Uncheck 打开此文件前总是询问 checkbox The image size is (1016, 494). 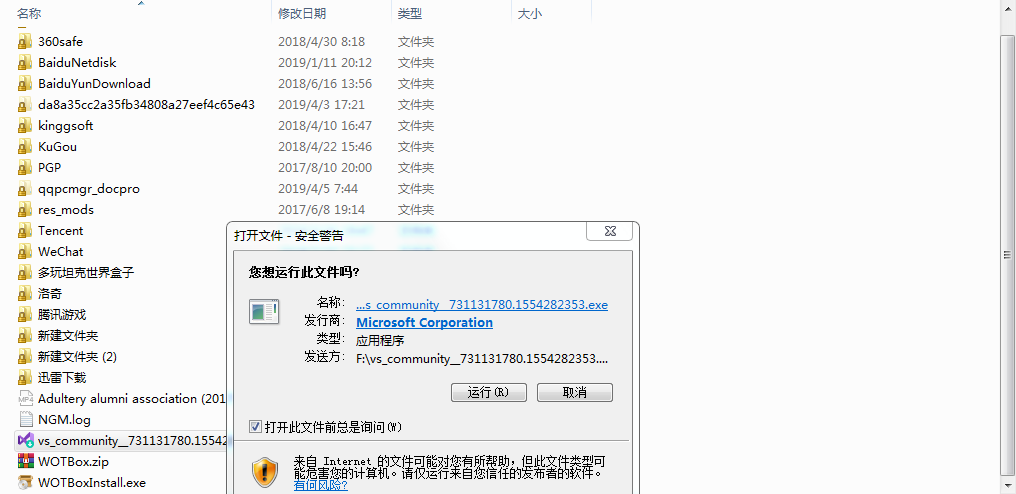(255, 427)
